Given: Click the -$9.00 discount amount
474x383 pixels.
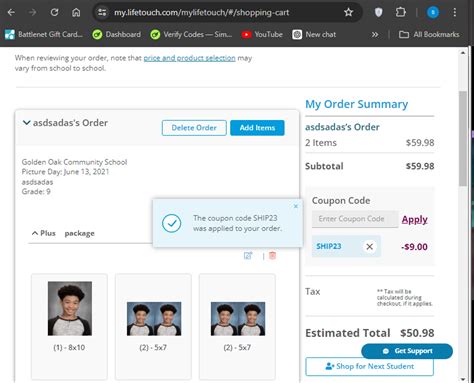Looking at the screenshot, I should coord(414,247).
